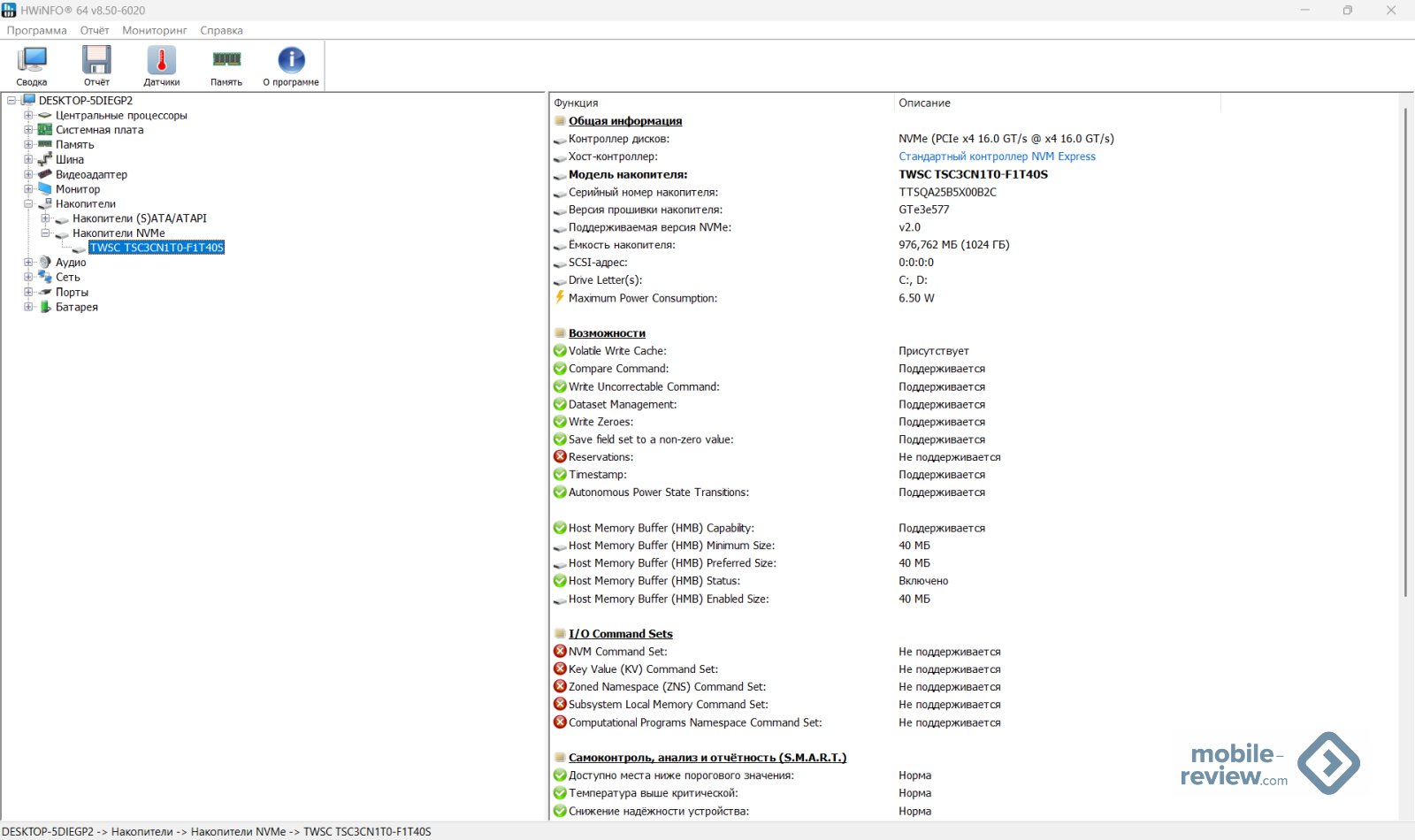Click the red cross icon beside Reservations
The height and width of the screenshot is (840, 1415).
point(560,457)
